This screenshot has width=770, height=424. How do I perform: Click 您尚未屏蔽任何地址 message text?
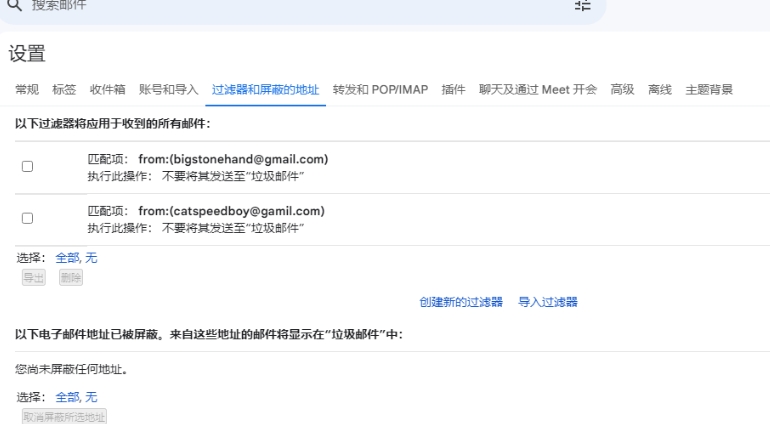click(72, 369)
